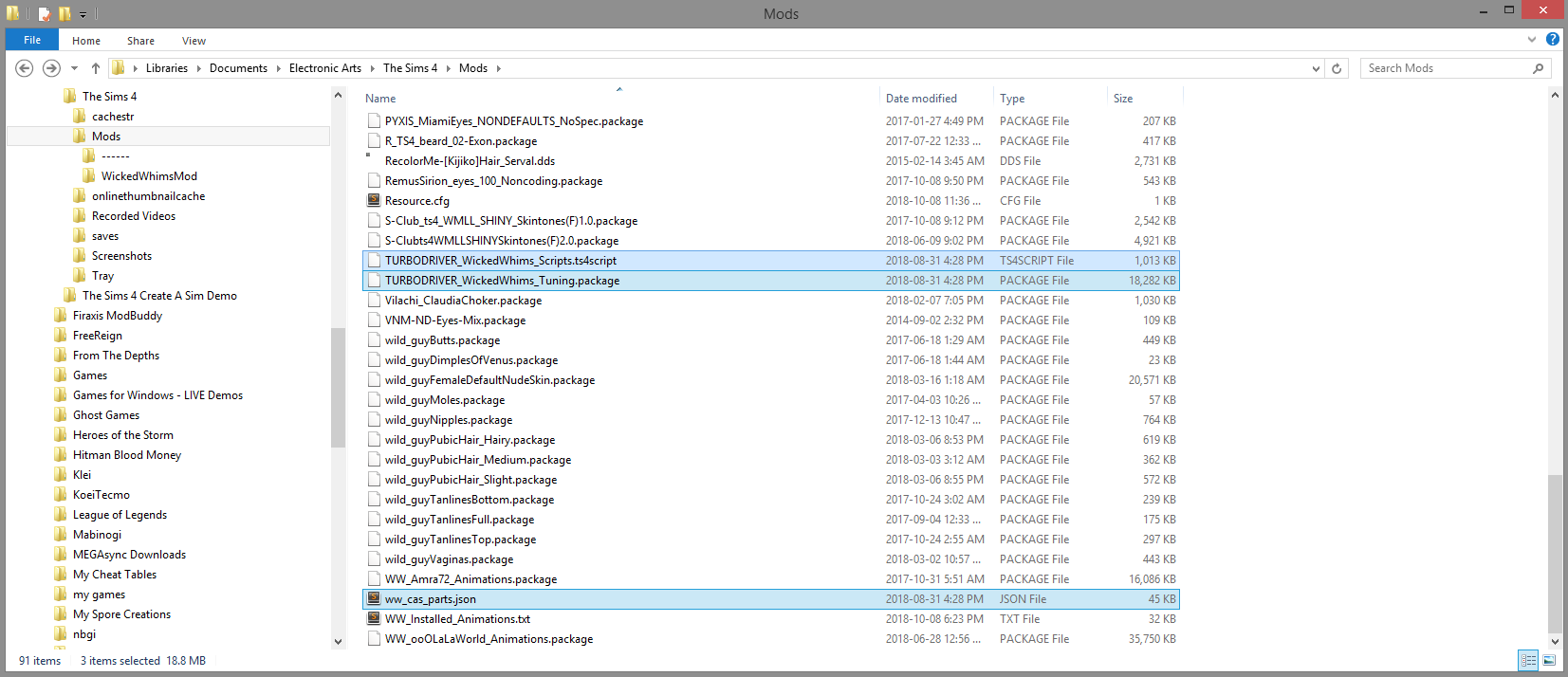Go back to the previous folder
Viewport: 1568px width, 677px height.
[25, 68]
